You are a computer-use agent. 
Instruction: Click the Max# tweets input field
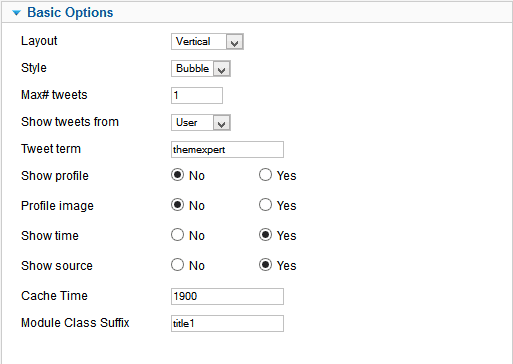pos(197,96)
